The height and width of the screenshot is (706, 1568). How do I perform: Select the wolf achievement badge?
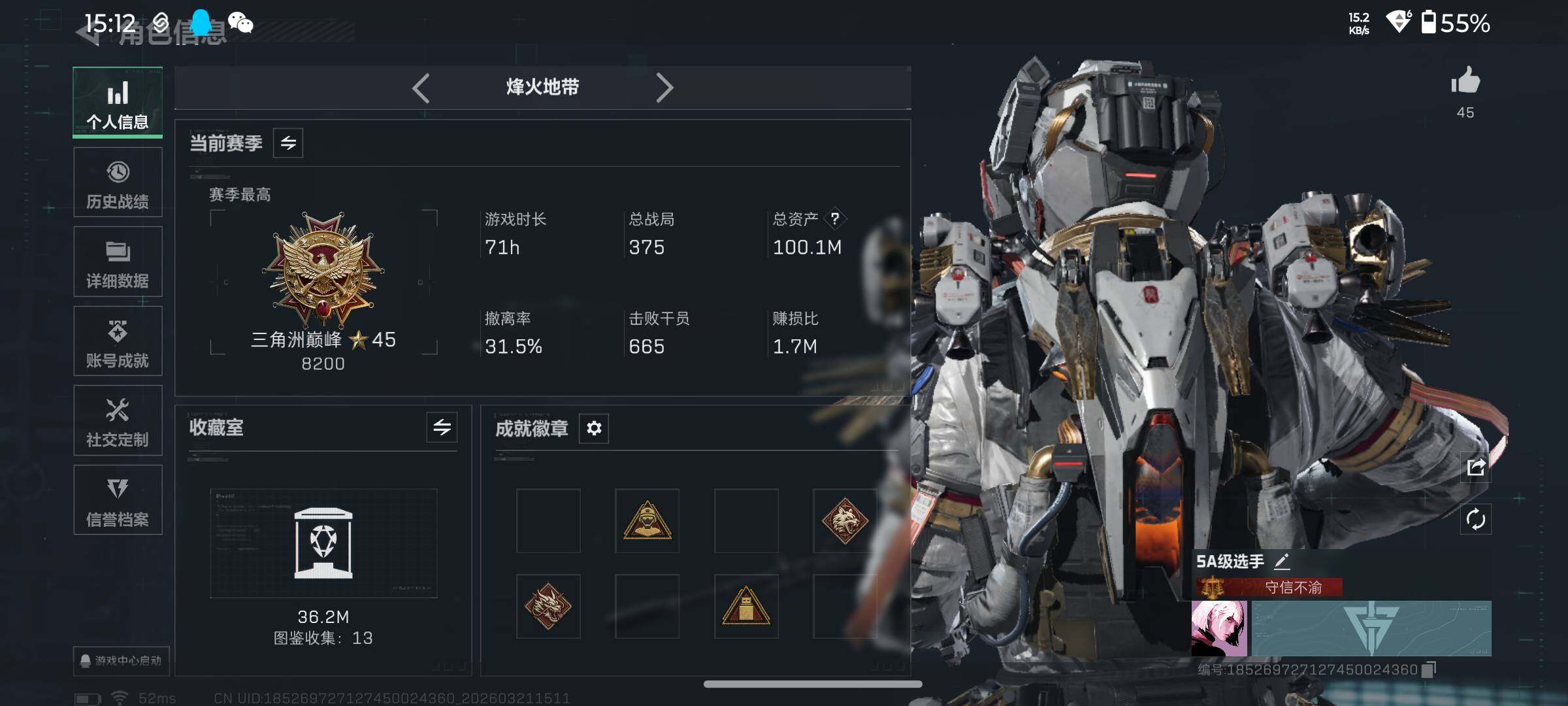[845, 520]
